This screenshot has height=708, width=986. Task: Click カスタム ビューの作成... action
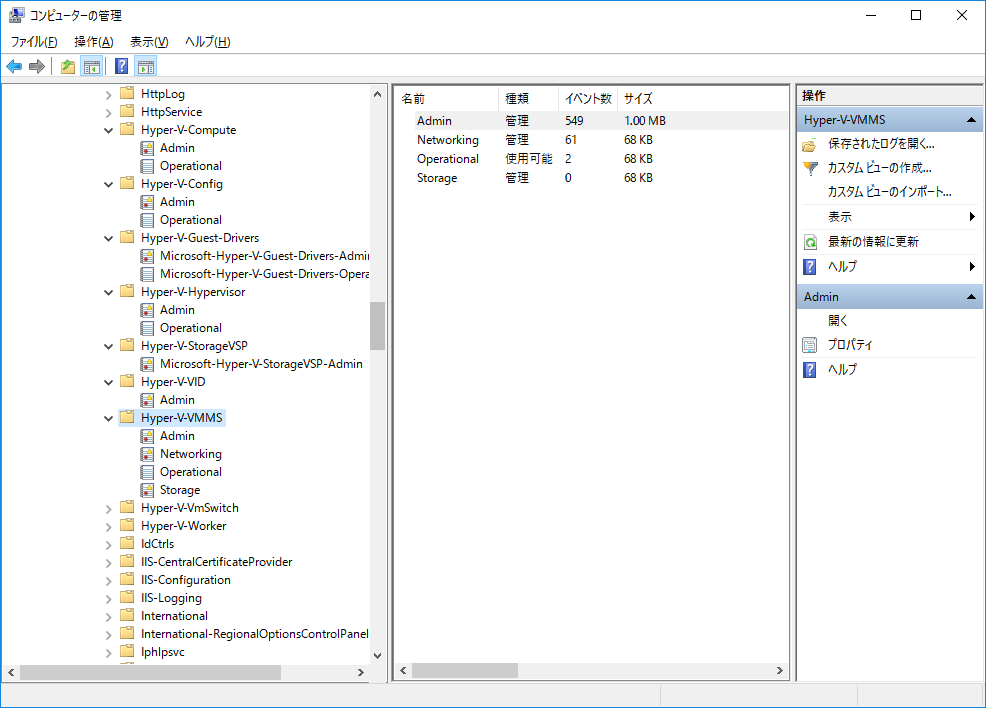point(879,168)
